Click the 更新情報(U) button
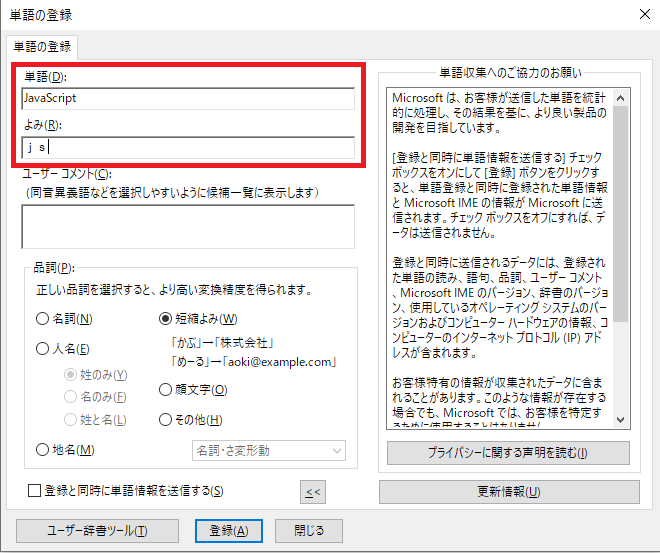Image resolution: width=660 pixels, height=553 pixels. coord(509,492)
